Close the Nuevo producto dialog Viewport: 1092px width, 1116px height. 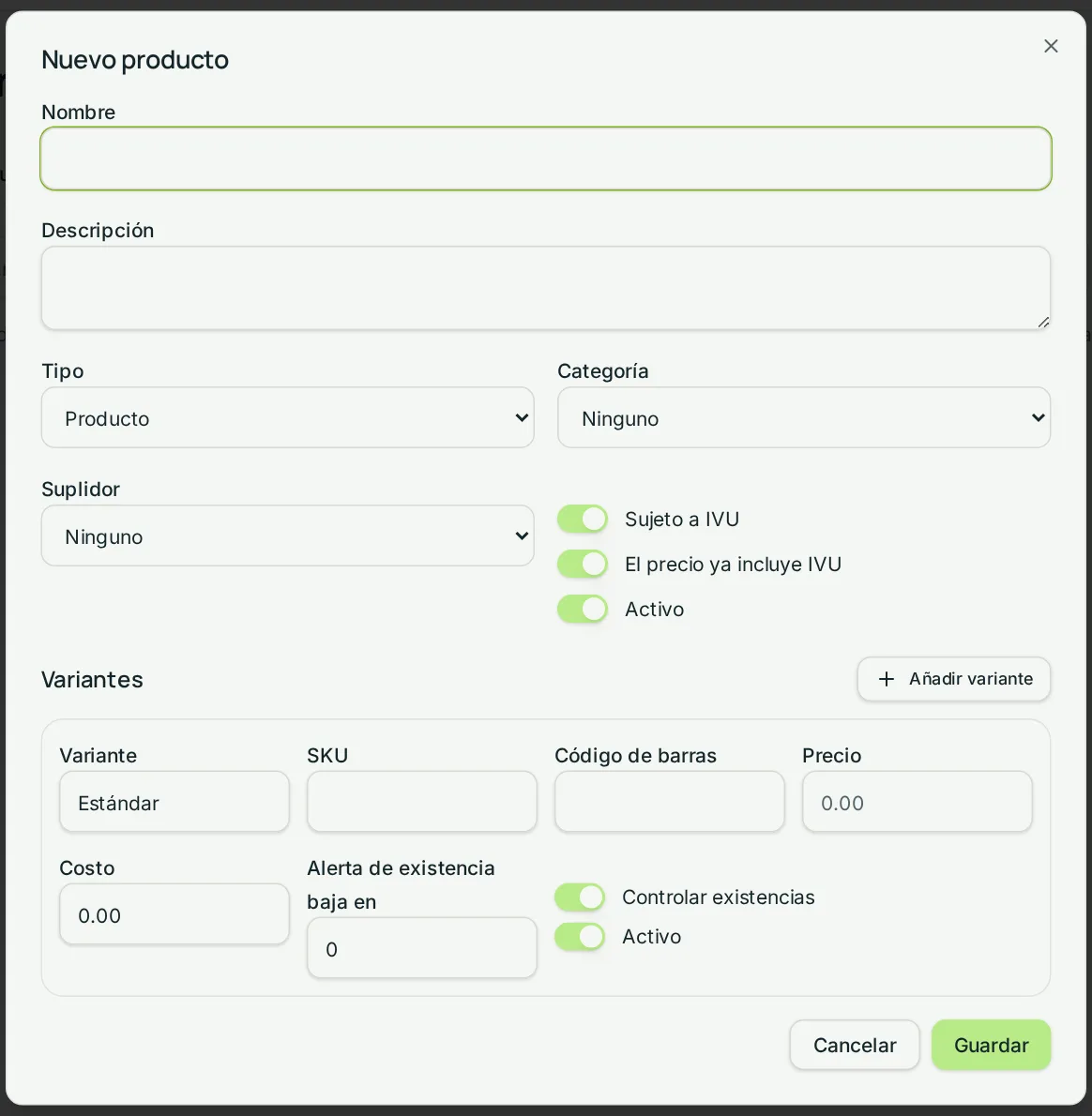1051,46
